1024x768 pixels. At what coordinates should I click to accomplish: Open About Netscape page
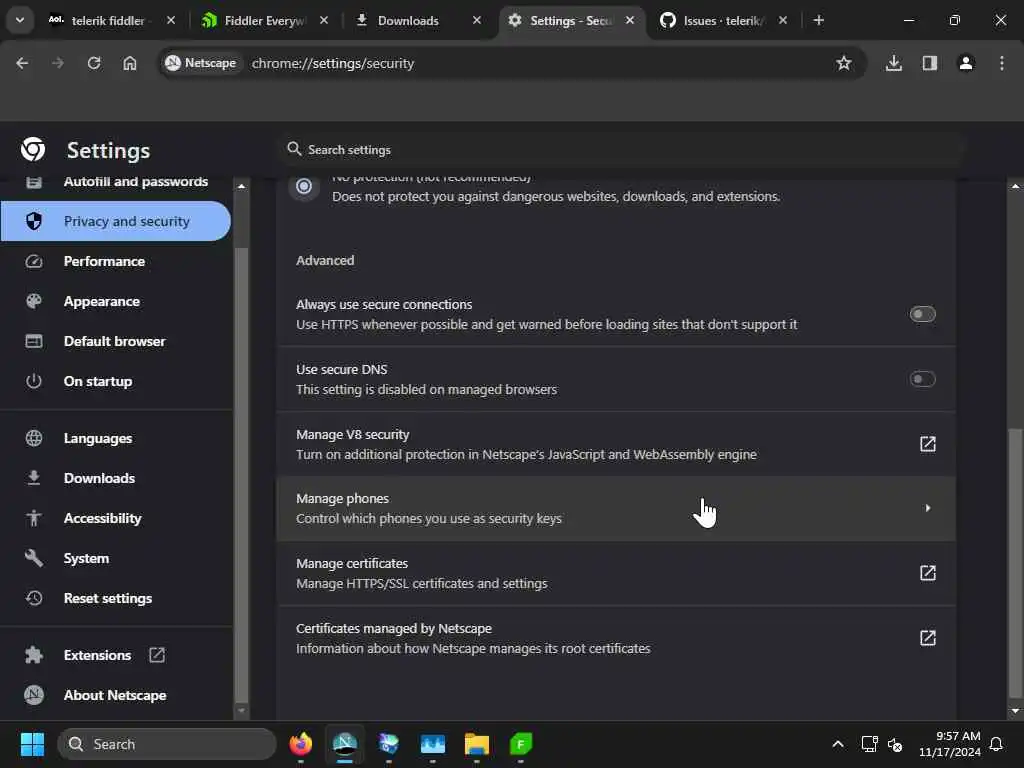click(116, 696)
